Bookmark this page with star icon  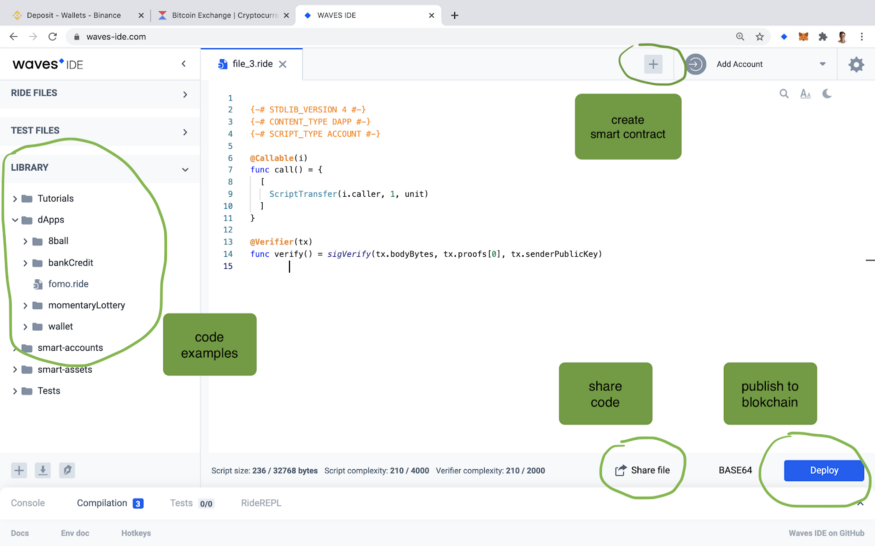click(x=759, y=37)
